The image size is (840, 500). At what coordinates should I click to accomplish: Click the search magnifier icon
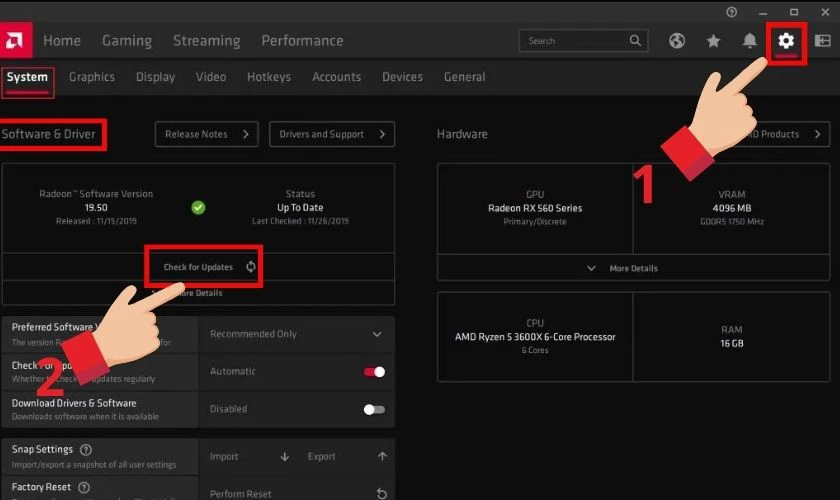[x=635, y=41]
